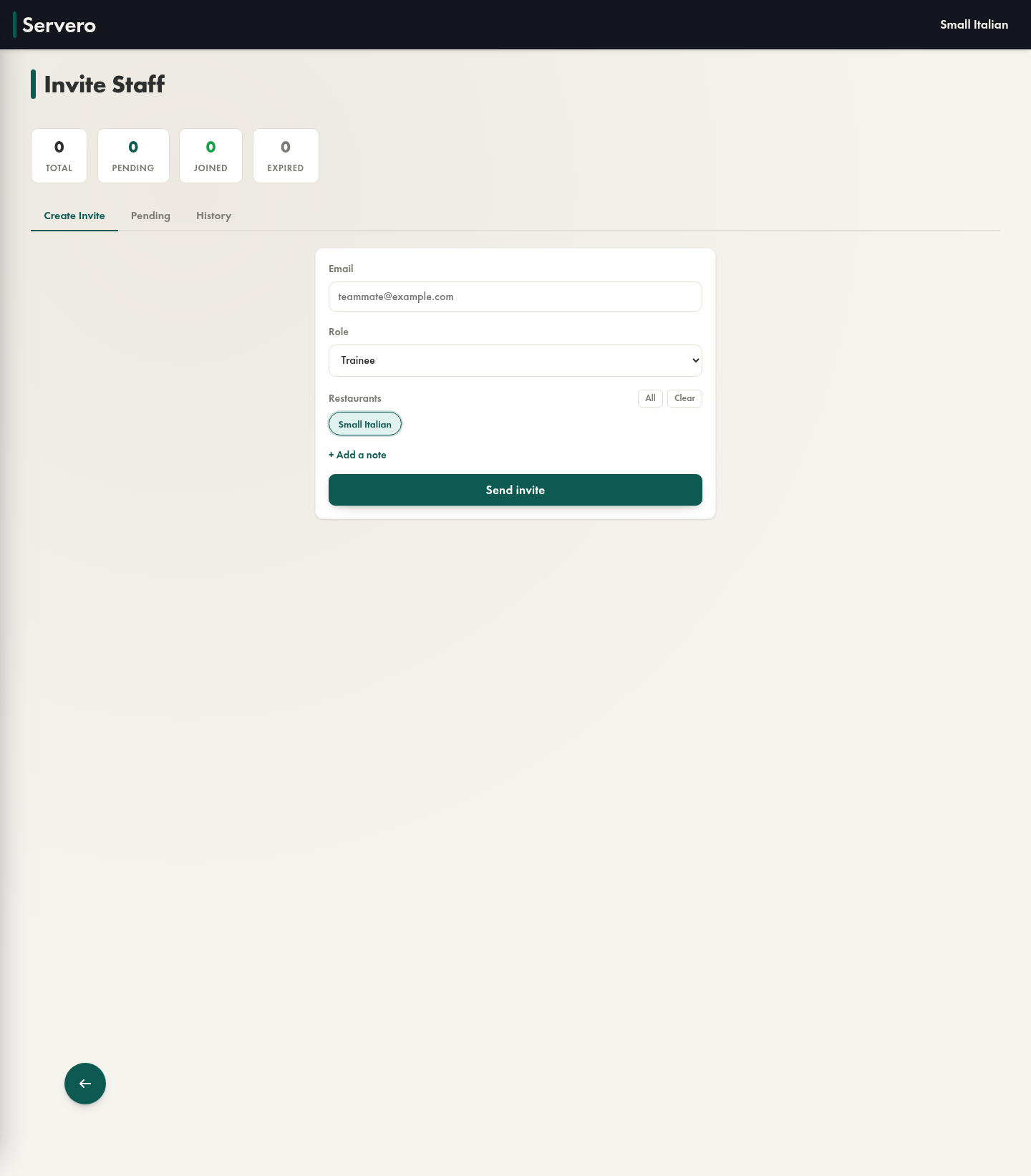The height and width of the screenshot is (1176, 1031).
Task: Click the Invite Staff page heading
Action: pos(105,85)
